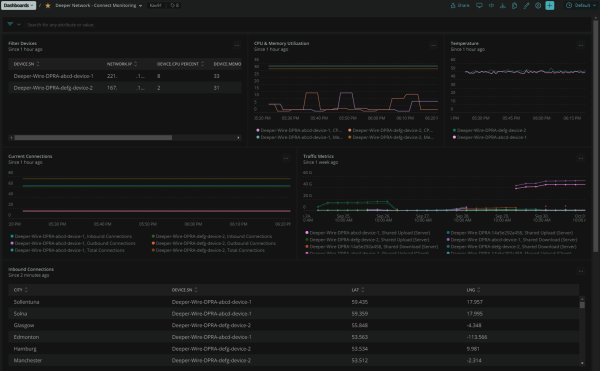
Task: Click the filter funnel icon
Action: point(10,24)
